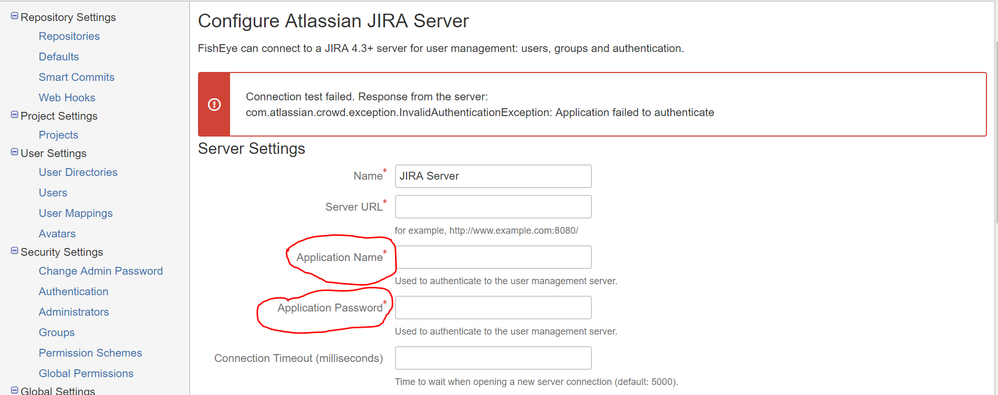Open the Defaults settings link
Screen dimensions: 998x395
tap(59, 57)
